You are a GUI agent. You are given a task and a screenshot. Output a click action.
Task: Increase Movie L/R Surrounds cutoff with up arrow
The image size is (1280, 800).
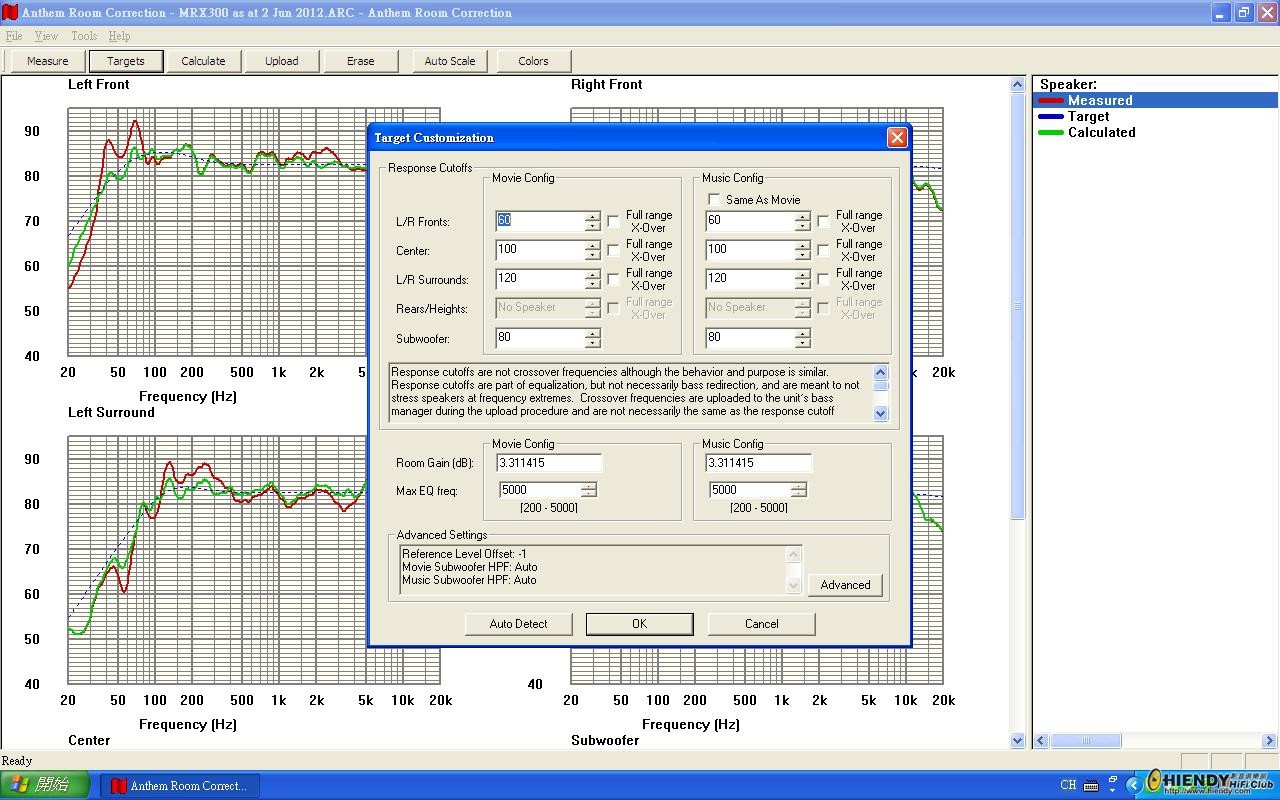coord(593,274)
